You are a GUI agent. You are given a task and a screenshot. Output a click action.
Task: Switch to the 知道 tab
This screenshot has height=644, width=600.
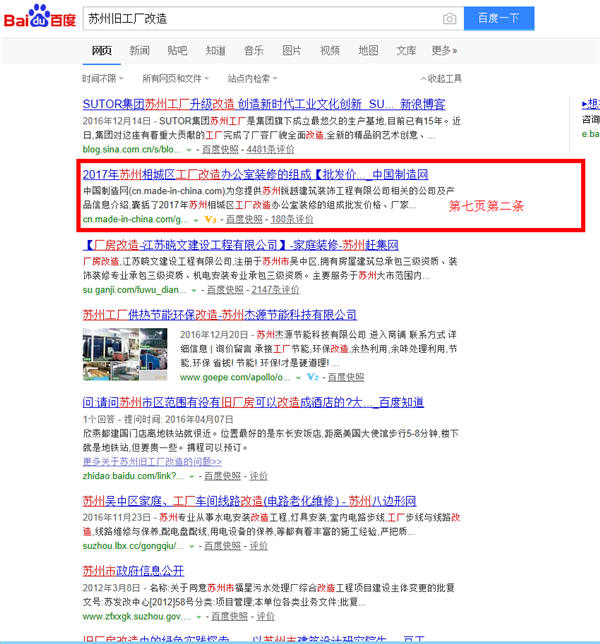click(216, 51)
